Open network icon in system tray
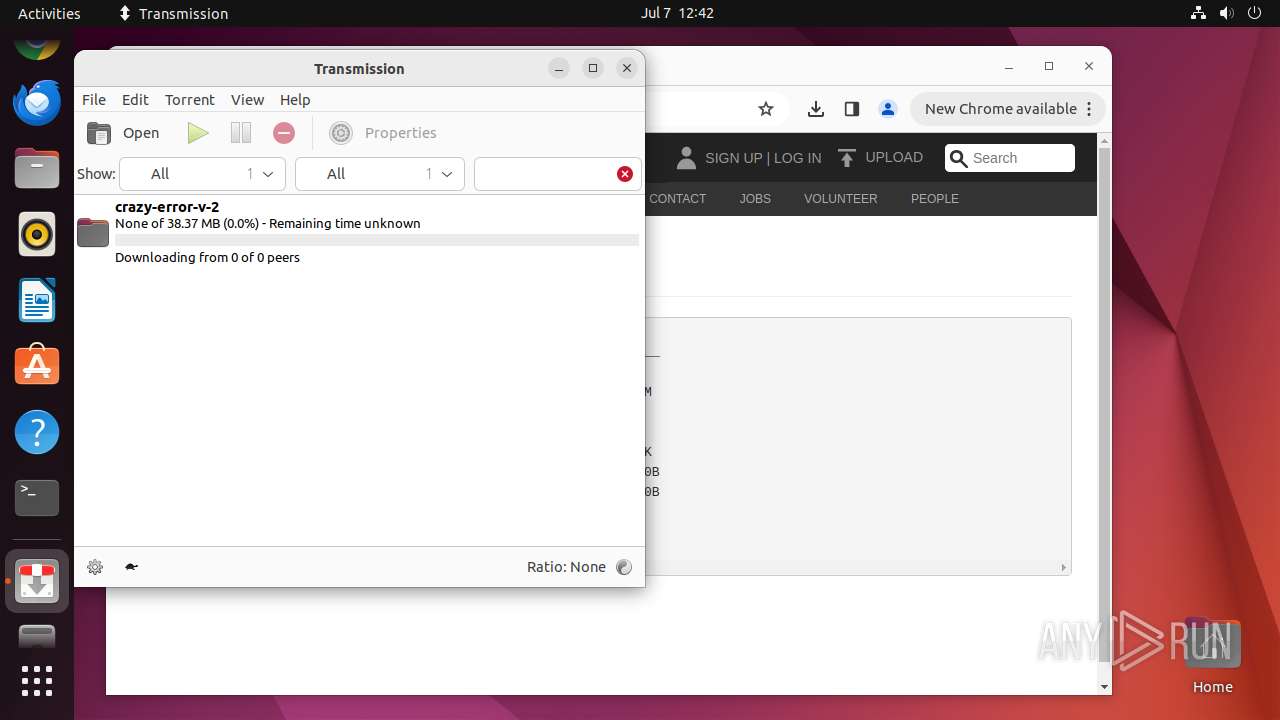The height and width of the screenshot is (720, 1280). [1199, 13]
